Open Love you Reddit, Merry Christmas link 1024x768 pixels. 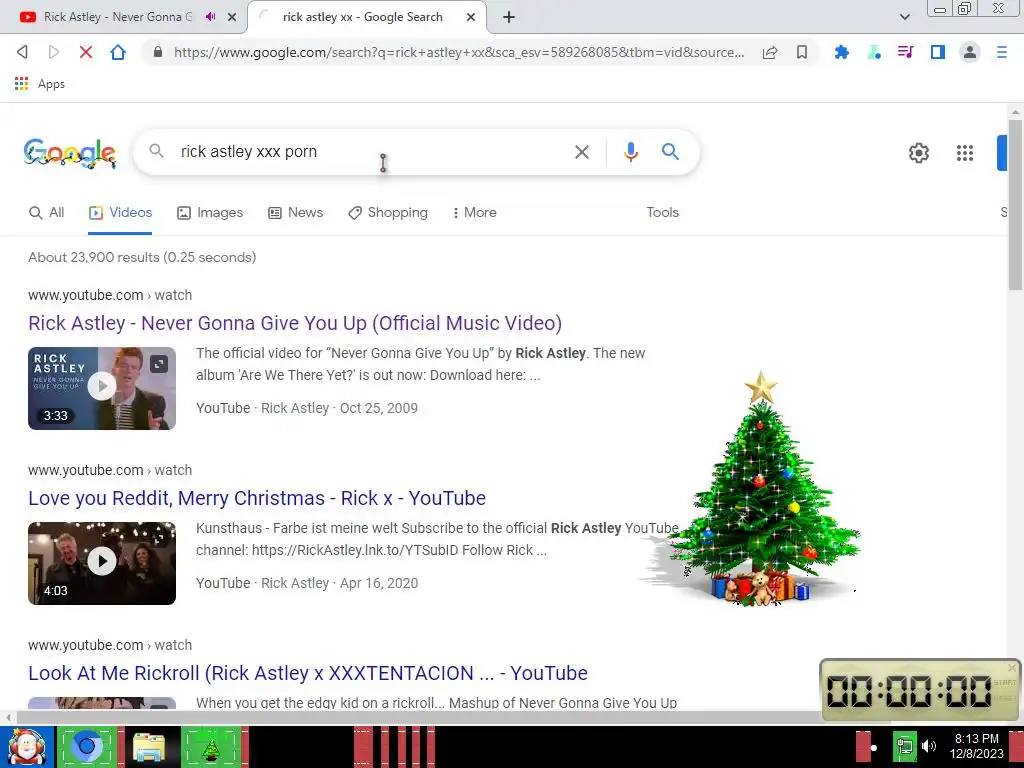(x=257, y=498)
